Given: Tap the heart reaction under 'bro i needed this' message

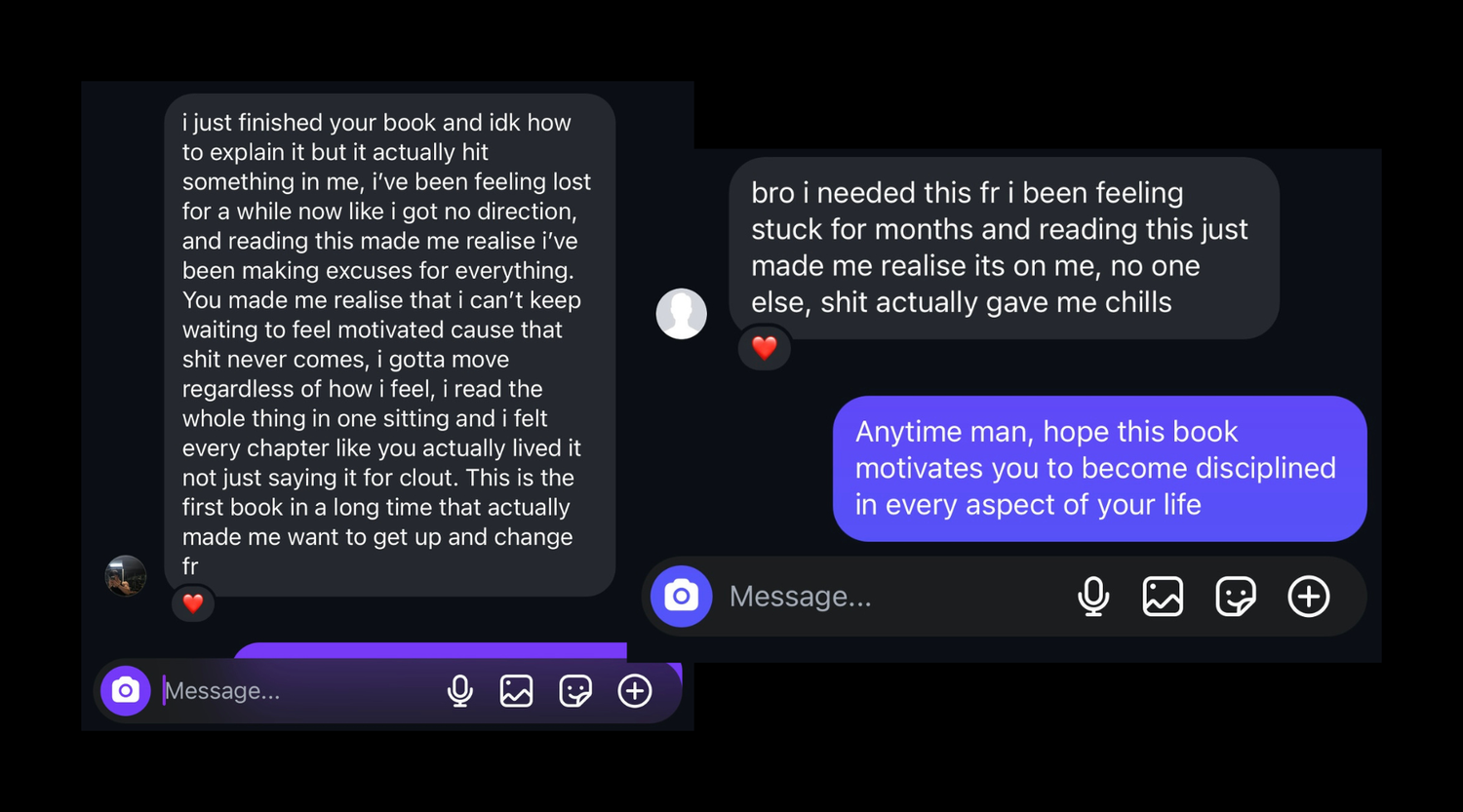Looking at the screenshot, I should pos(764,347).
